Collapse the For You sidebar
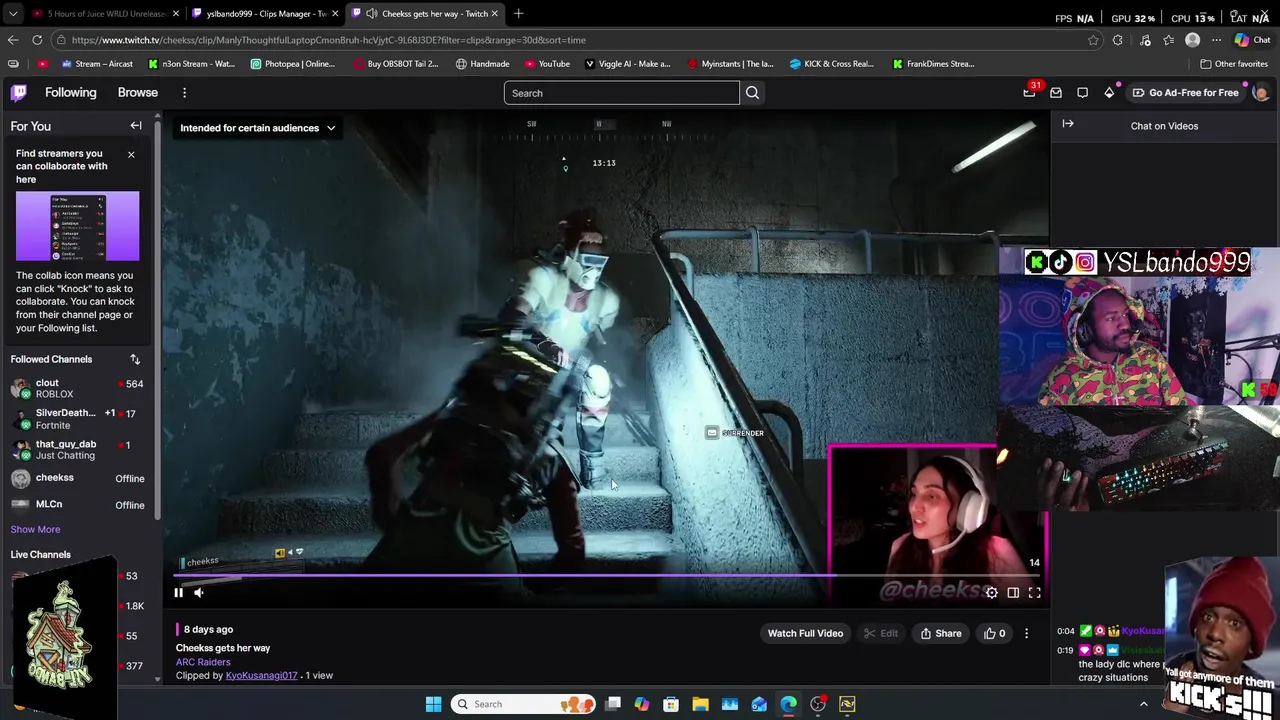 tap(136, 126)
